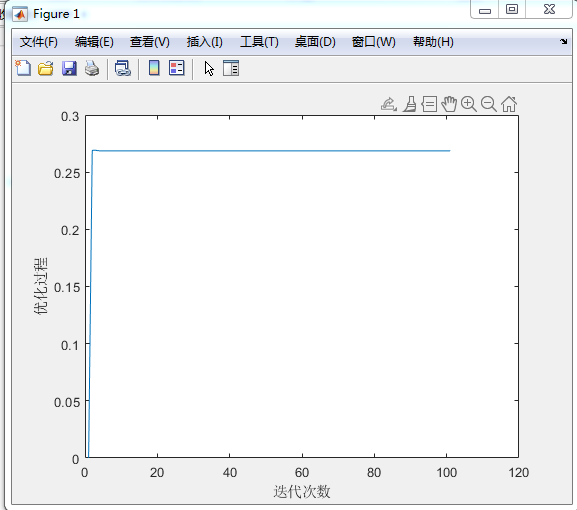The image size is (577, 510).
Task: Open the 工具(T) menu
Action: click(259, 42)
